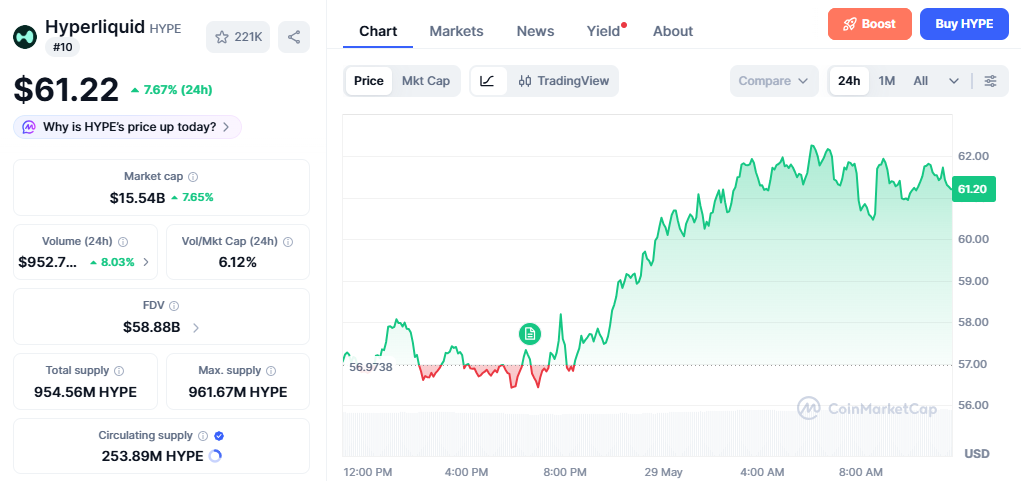Show FDV info icon
The image size is (1021, 481).
[174, 305]
